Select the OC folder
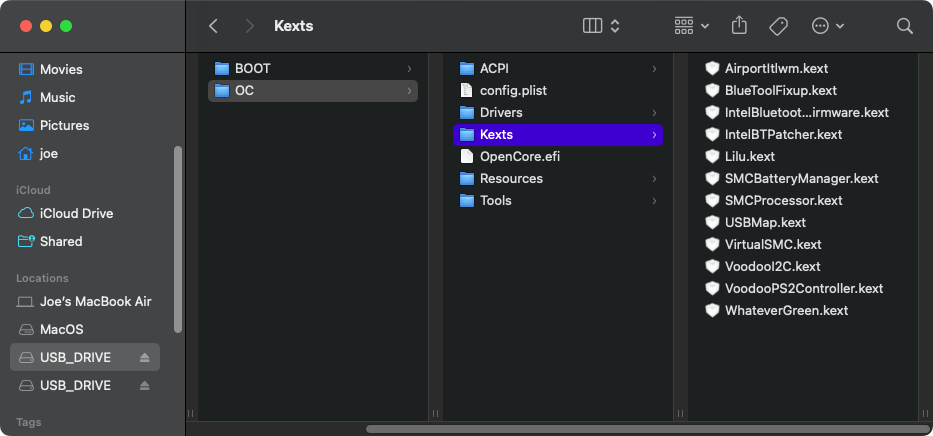Image resolution: width=933 pixels, height=436 pixels. (312, 90)
